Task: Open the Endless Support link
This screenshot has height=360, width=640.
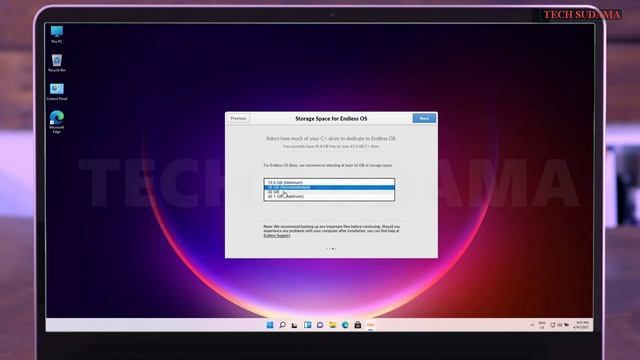Action: tap(277, 236)
